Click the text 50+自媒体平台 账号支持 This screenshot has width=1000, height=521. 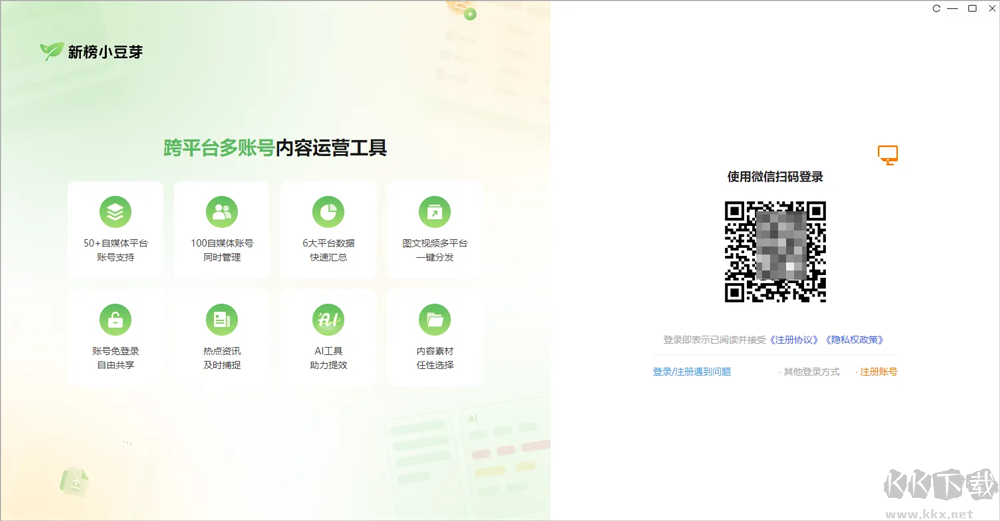[115, 250]
